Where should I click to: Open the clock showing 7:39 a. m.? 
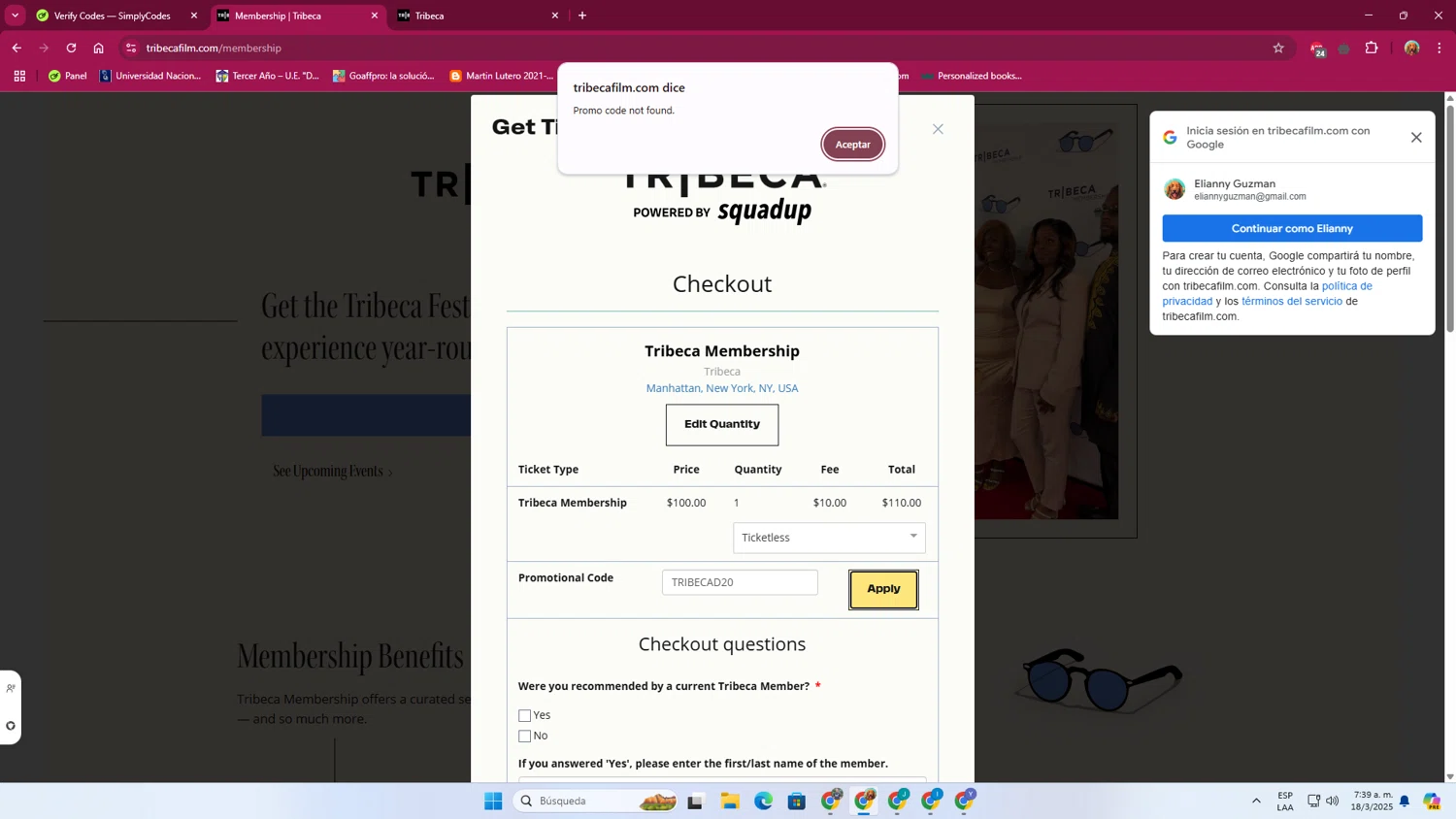(x=1373, y=801)
